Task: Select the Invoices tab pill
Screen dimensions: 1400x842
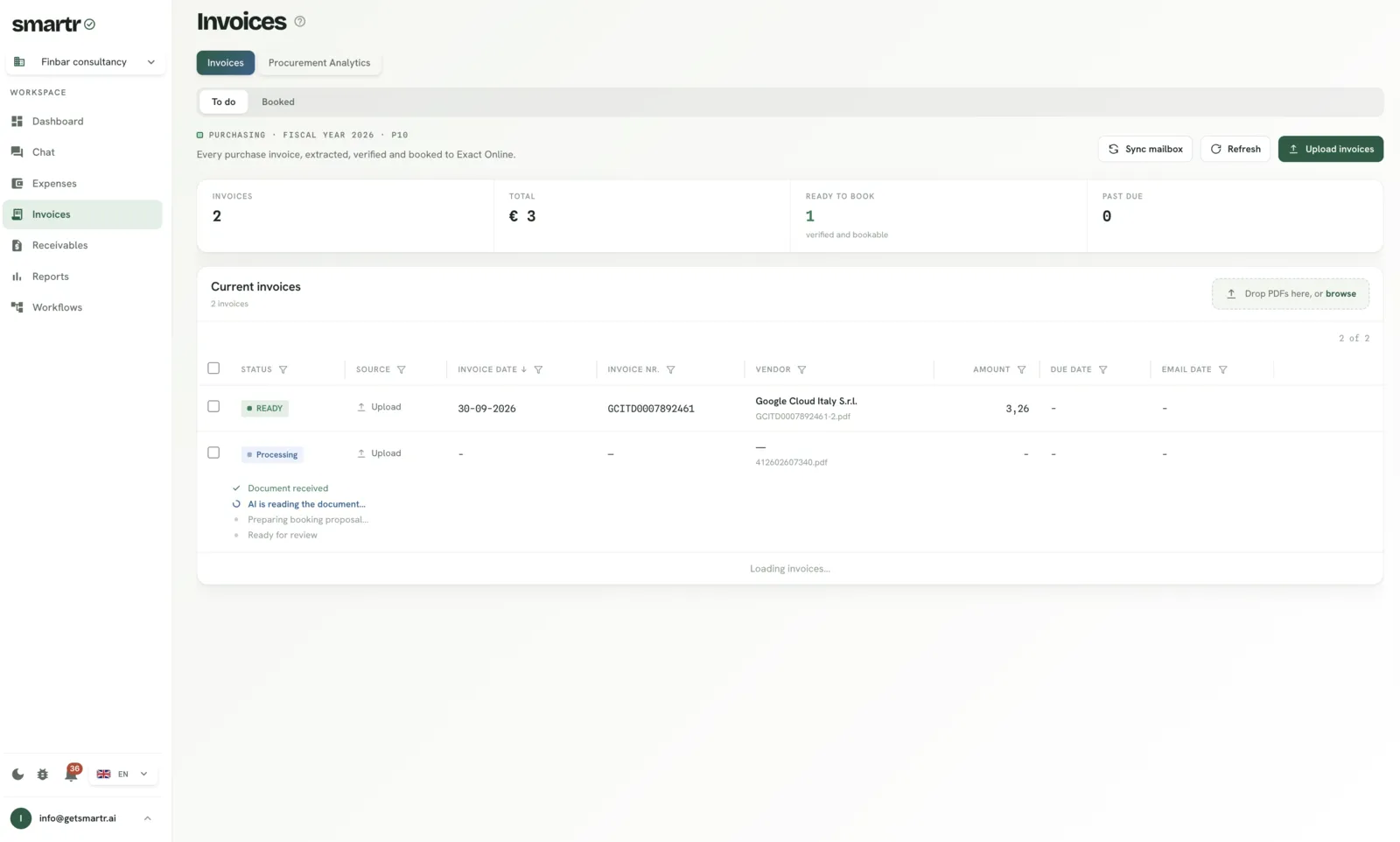Action: (x=226, y=63)
